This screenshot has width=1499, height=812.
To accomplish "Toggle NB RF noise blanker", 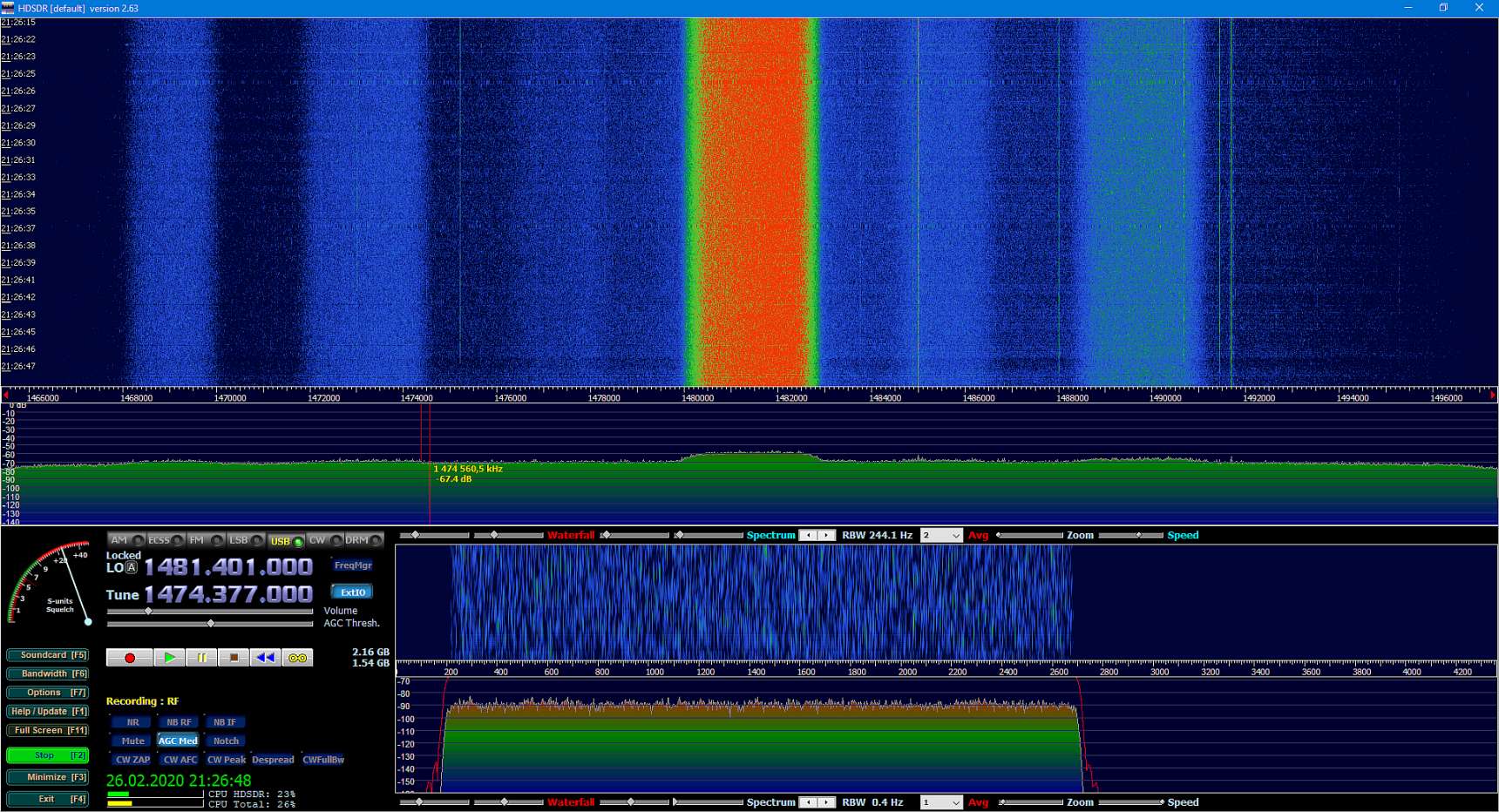I will coord(179,722).
